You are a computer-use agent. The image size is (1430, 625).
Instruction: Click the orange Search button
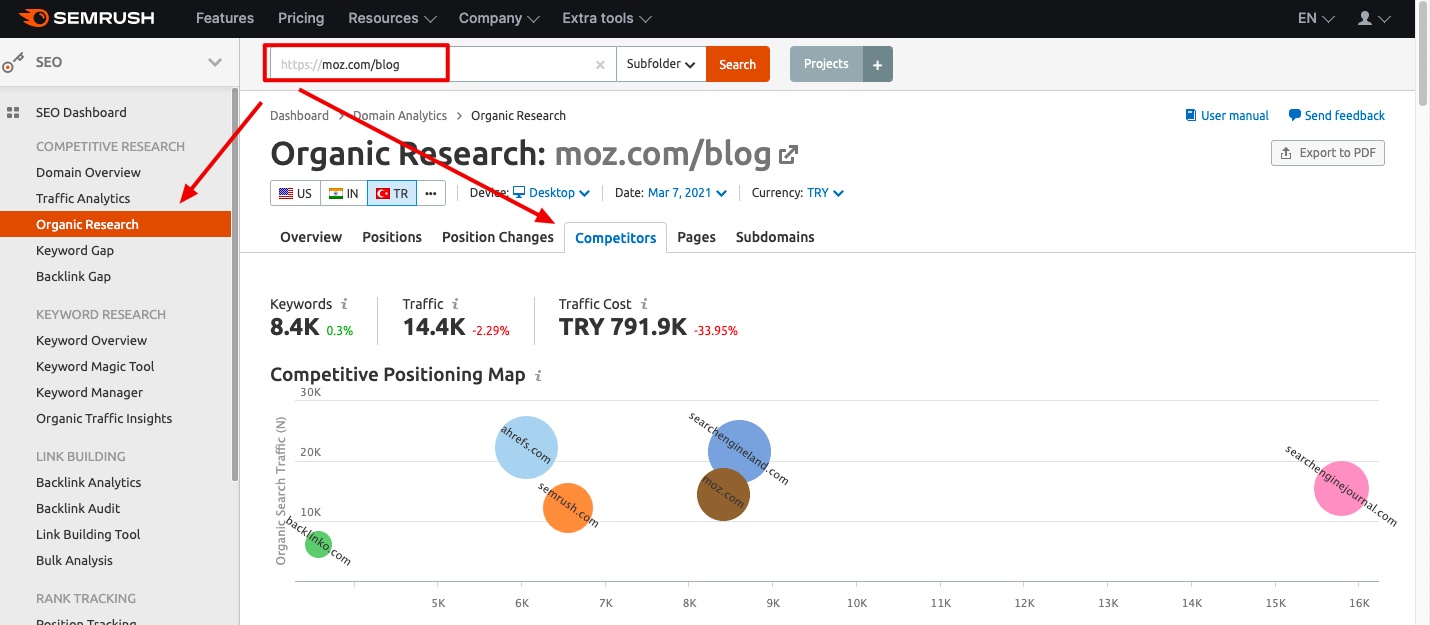(738, 64)
